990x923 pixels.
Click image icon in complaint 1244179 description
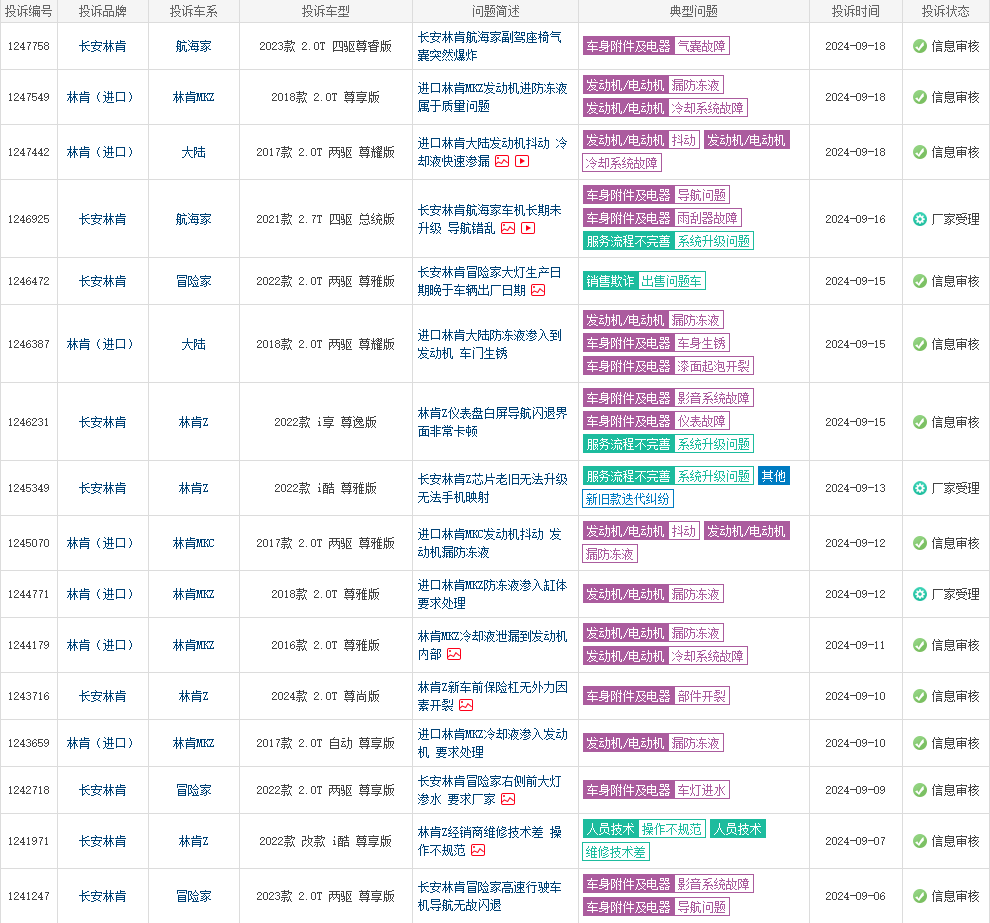pos(454,654)
